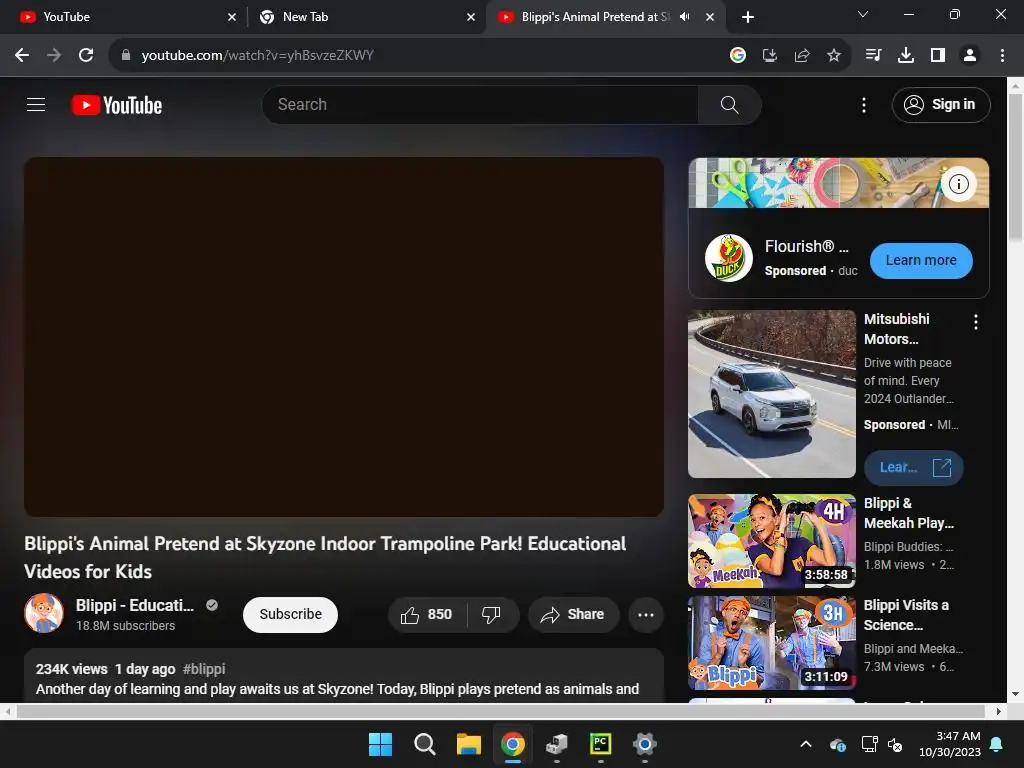The height and width of the screenshot is (768, 1024).
Task: Click the notification bell in taskbar
Action: (x=997, y=744)
